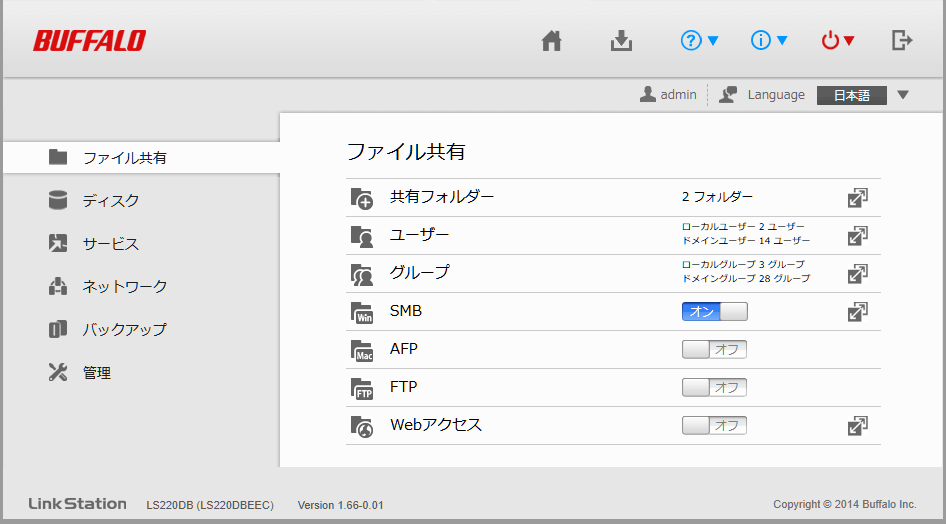Viewport: 946px width, 524px height.
Task: Click the logout icon at top right
Action: [901, 41]
